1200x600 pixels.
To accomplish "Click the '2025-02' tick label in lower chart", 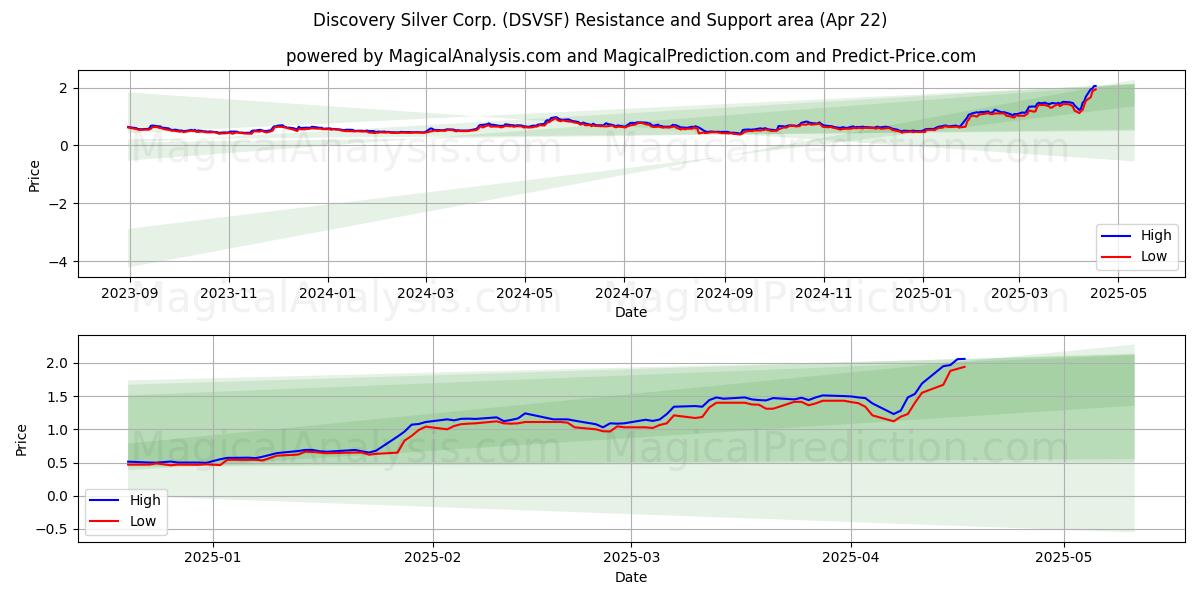I will pyautogui.click(x=433, y=558).
